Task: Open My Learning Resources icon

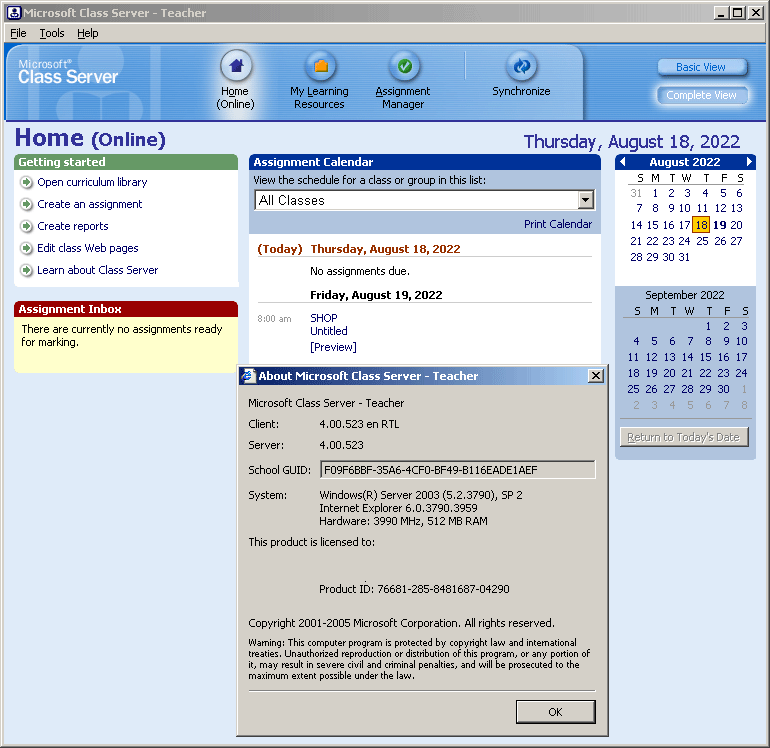Action: [321, 66]
